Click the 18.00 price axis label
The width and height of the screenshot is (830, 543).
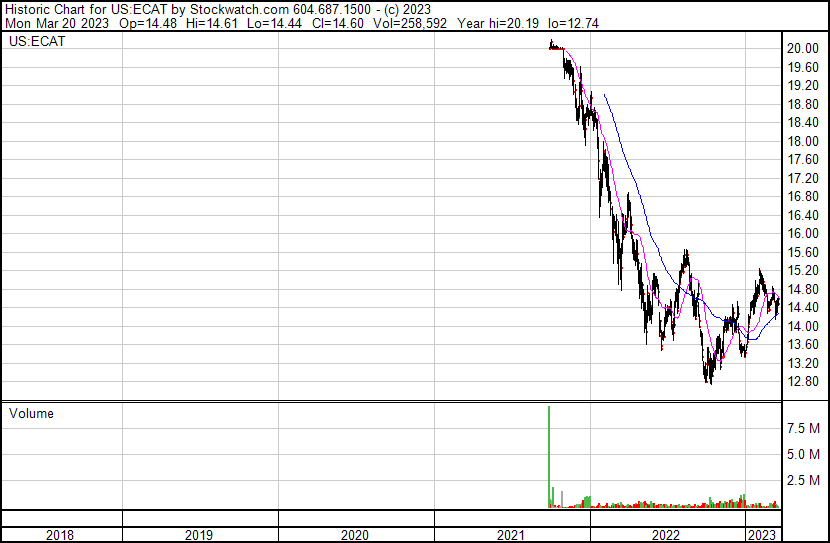tap(803, 142)
